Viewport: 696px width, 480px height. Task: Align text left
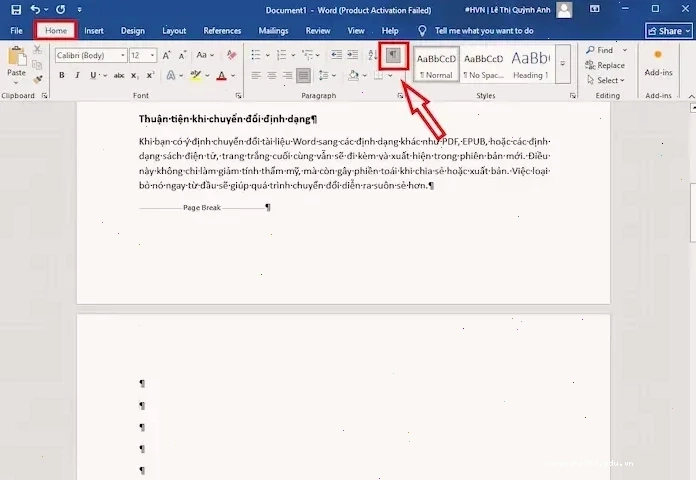(x=256, y=75)
